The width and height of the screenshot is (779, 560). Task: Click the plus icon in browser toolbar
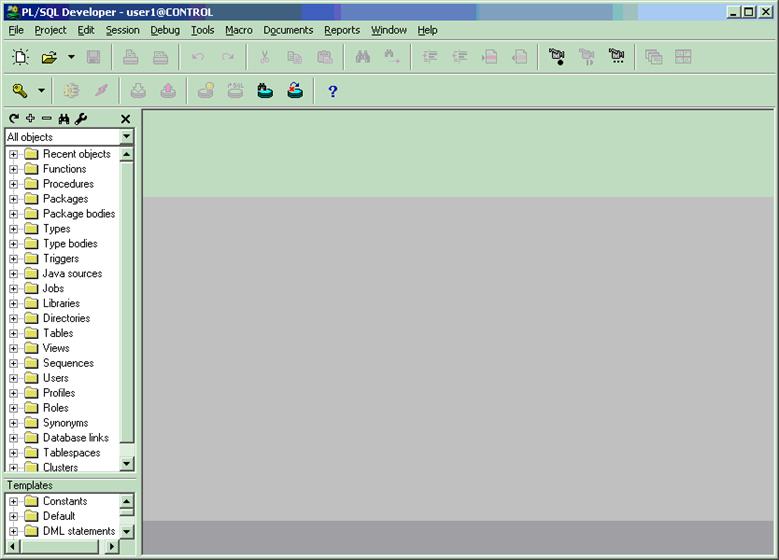click(x=30, y=118)
